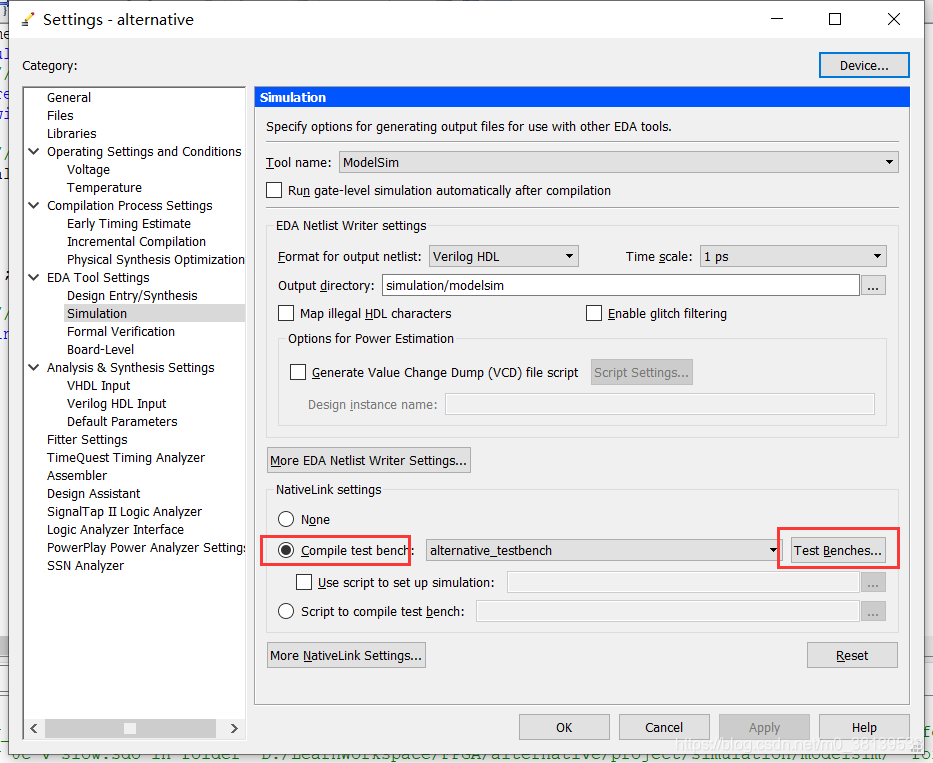Click right arrow of category scrollbar
Viewport: 933px width, 763px height.
click(234, 728)
